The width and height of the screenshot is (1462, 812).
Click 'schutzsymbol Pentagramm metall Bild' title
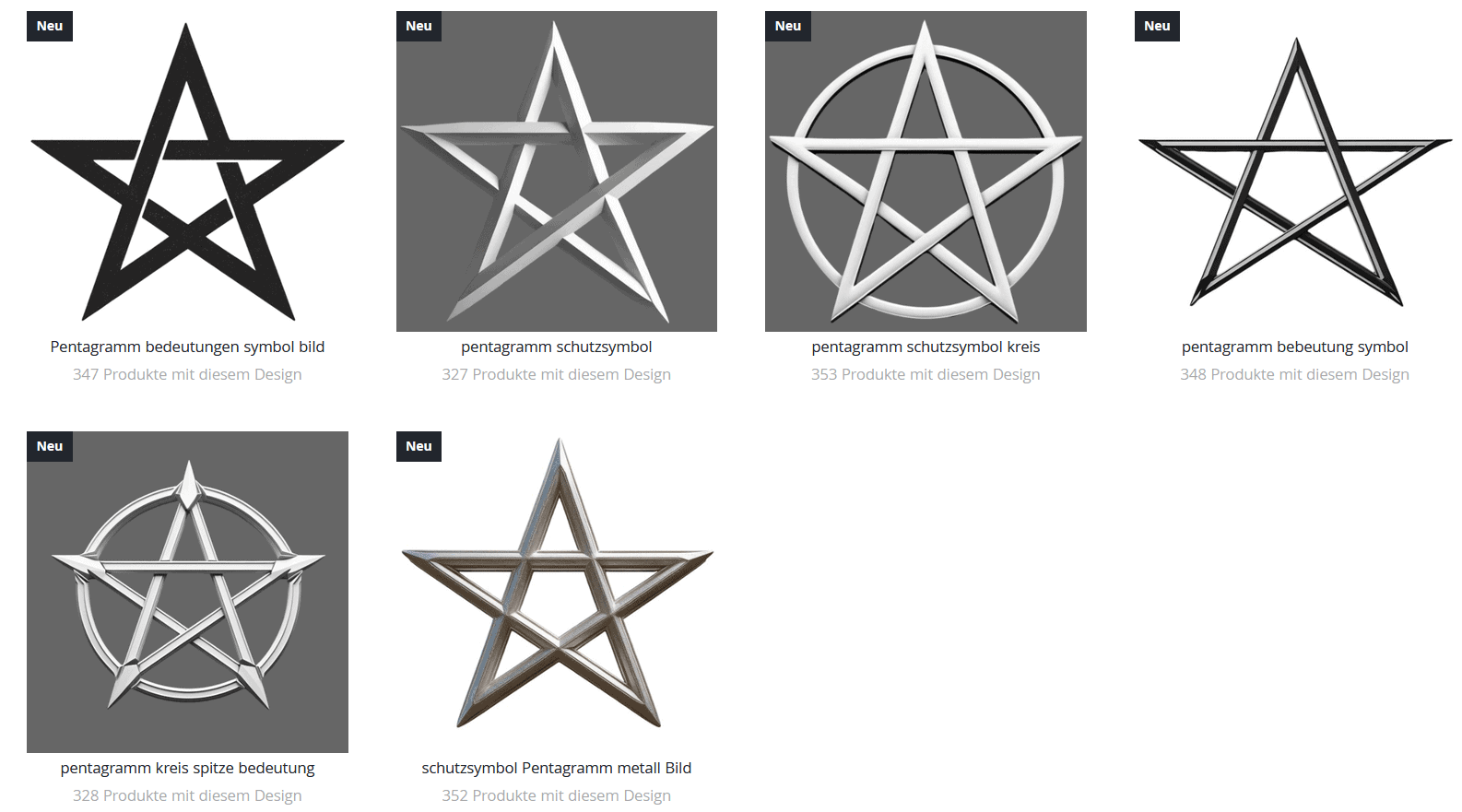pos(557,768)
